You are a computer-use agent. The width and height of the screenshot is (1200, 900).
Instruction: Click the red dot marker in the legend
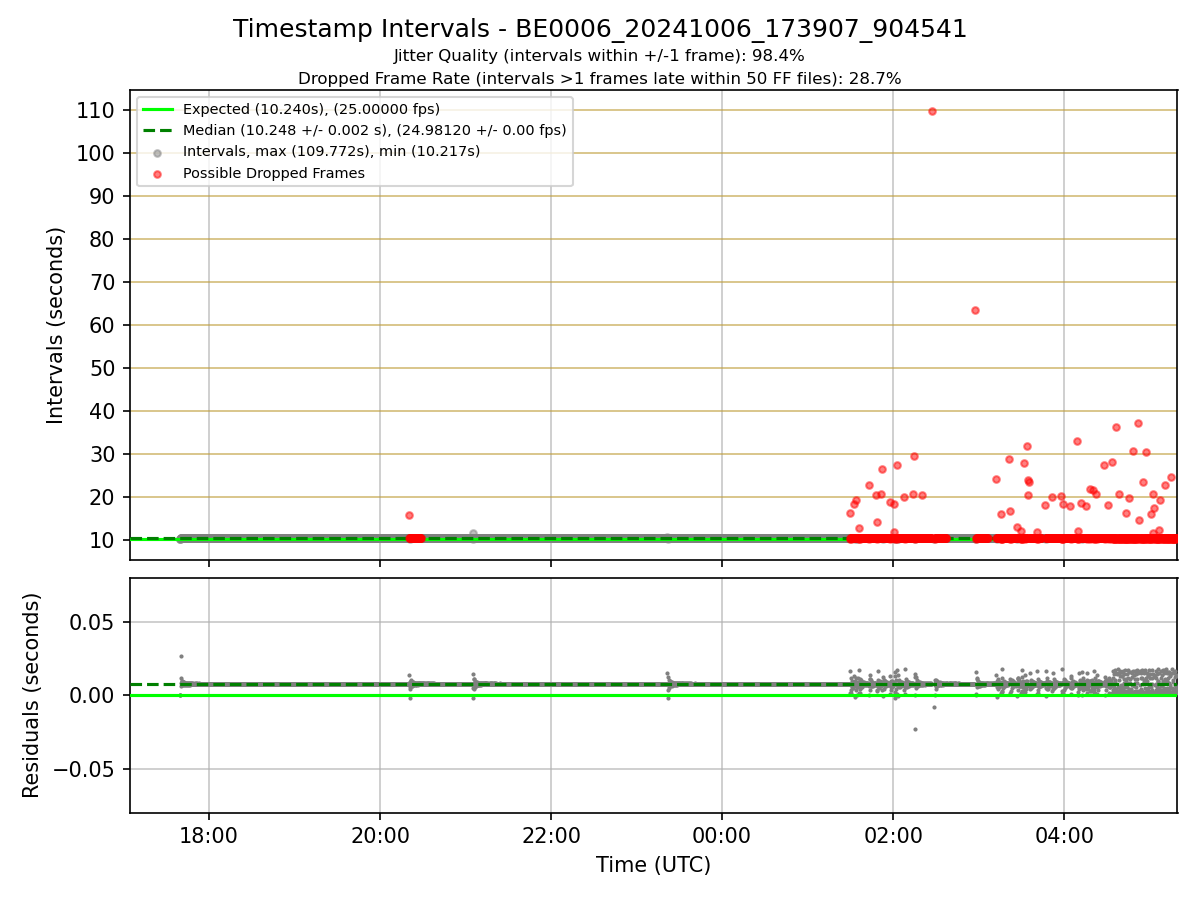[x=158, y=173]
